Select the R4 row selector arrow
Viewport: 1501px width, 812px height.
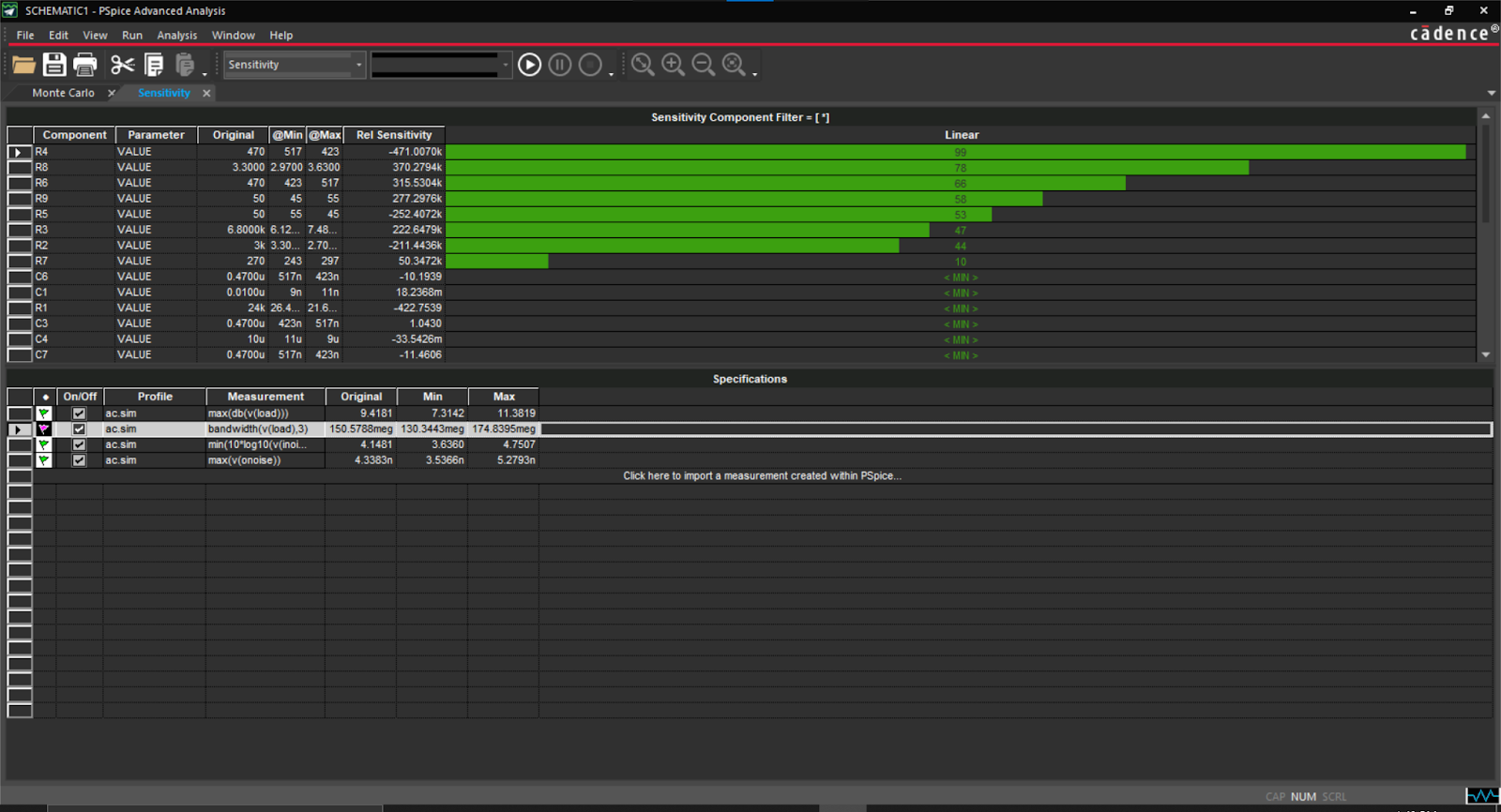tap(20, 152)
